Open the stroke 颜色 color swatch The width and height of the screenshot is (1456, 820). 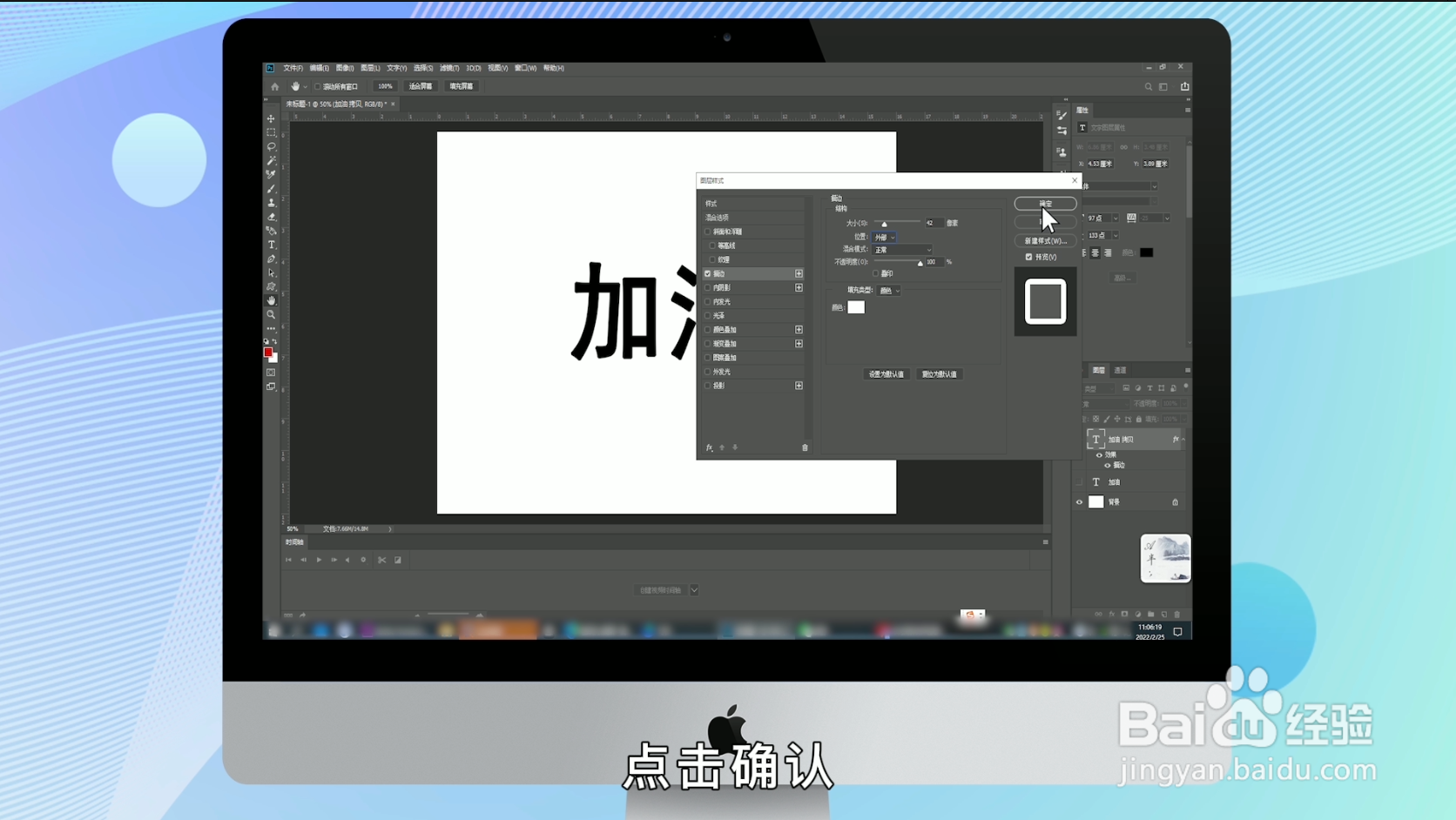tap(856, 306)
